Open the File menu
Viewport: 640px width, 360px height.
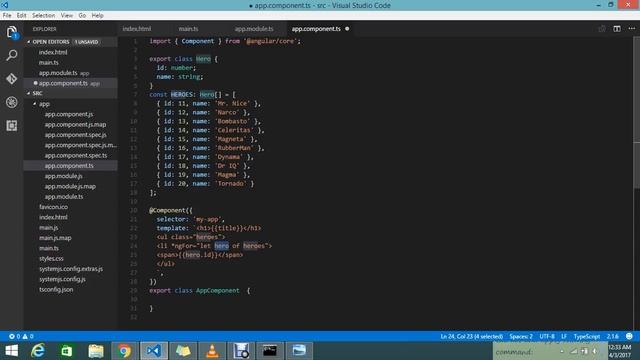point(7,16)
